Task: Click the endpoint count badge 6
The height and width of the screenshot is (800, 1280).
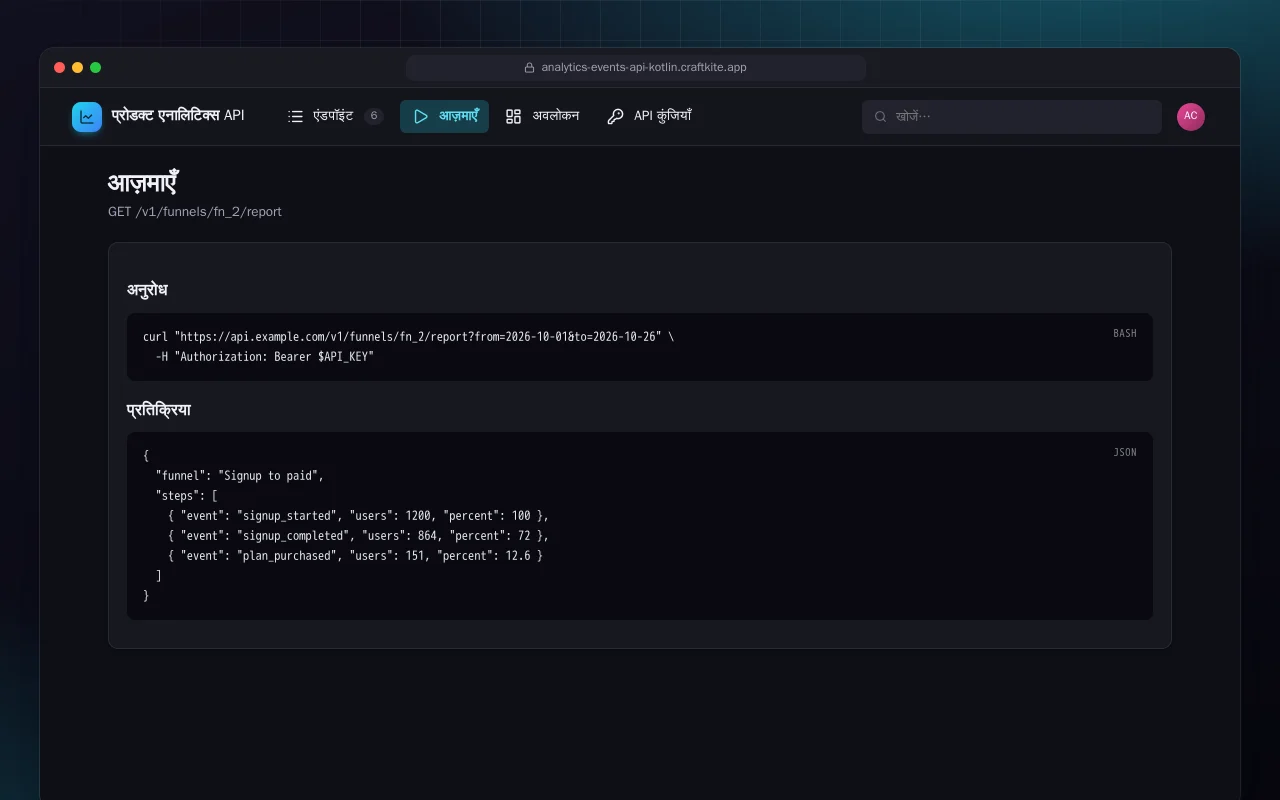Action: 374,116
